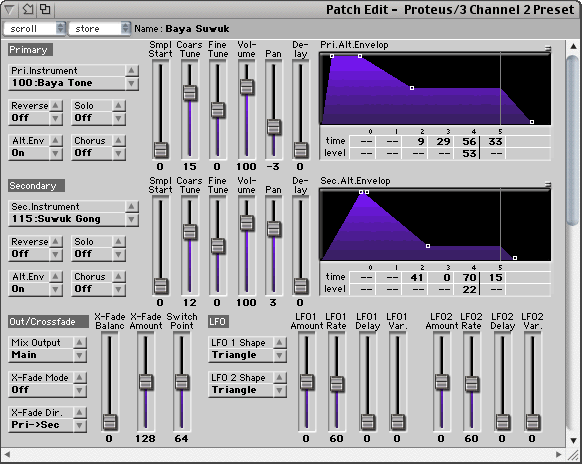Select the Primary section header

(x=30, y=50)
